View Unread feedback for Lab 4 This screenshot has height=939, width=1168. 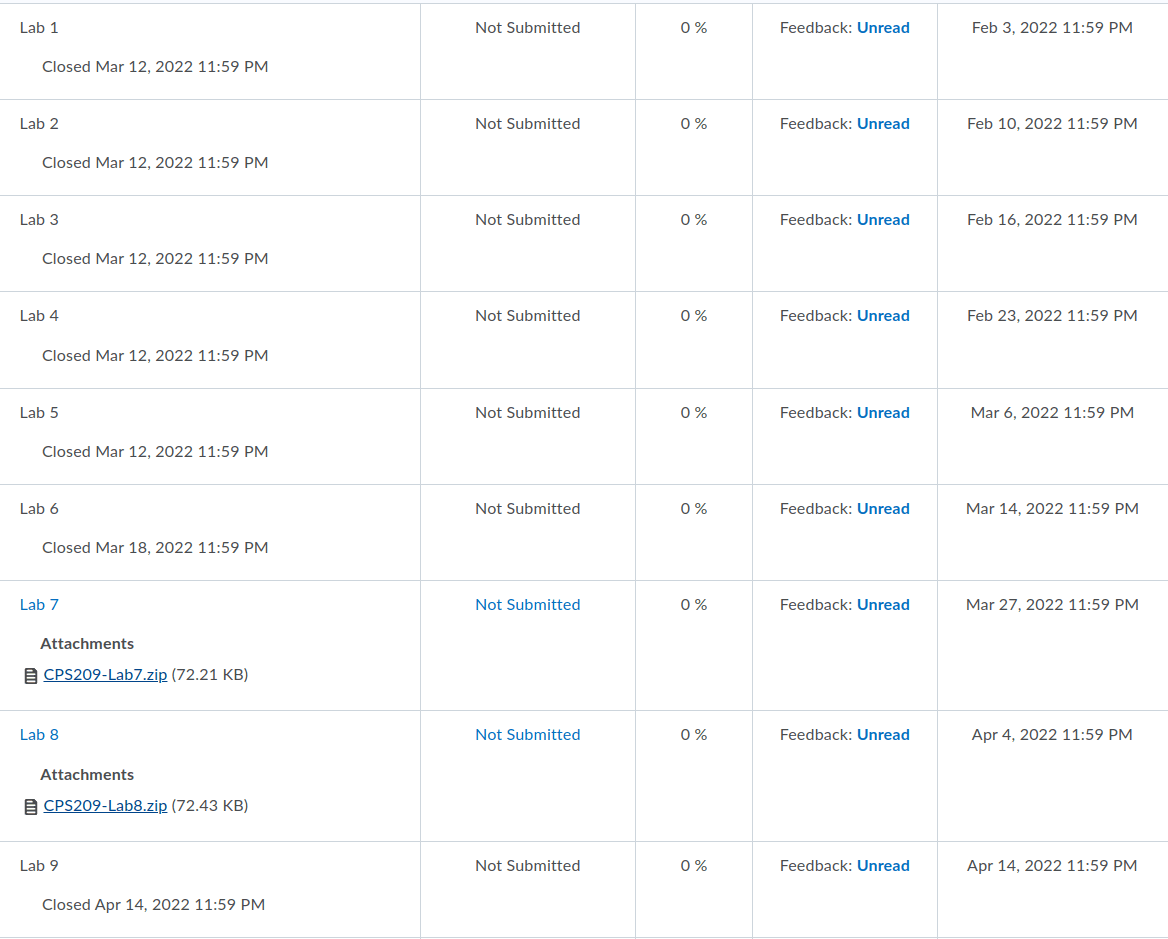tap(883, 316)
